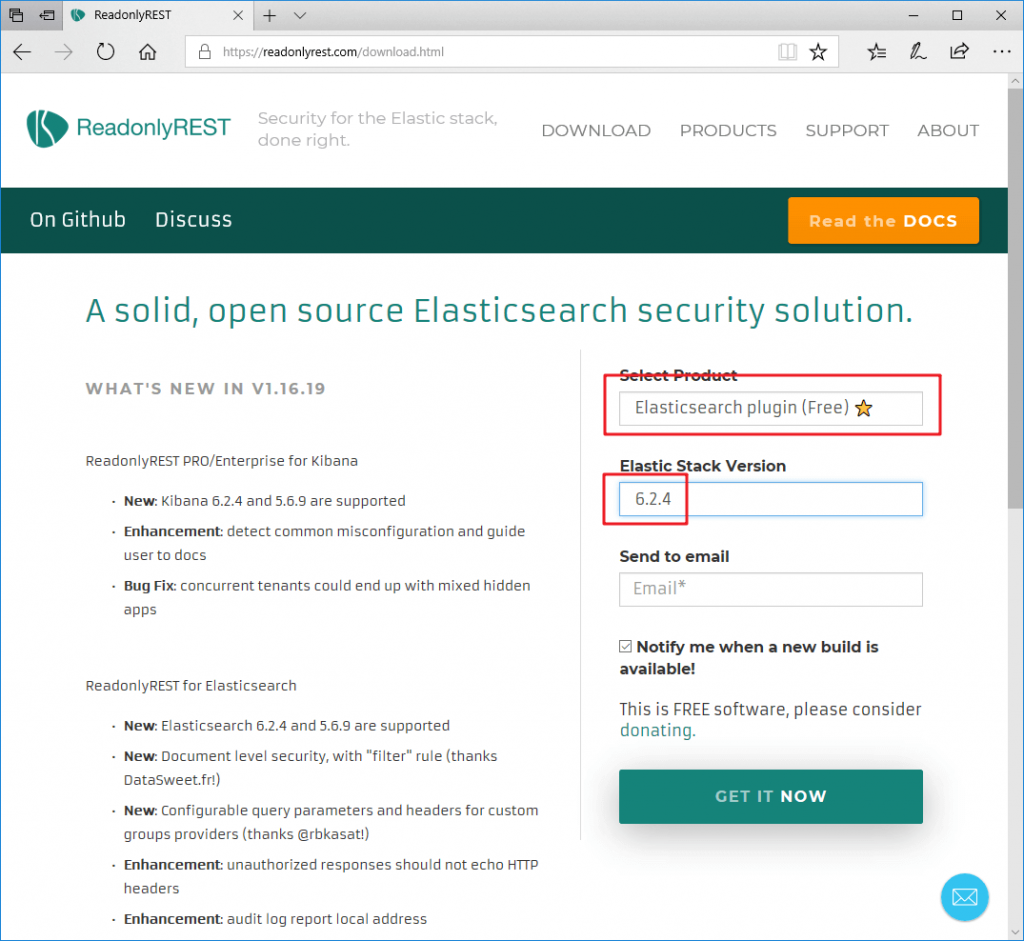Click the chat bubble in bottom corner
This screenshot has width=1024, height=941.
tap(964, 897)
